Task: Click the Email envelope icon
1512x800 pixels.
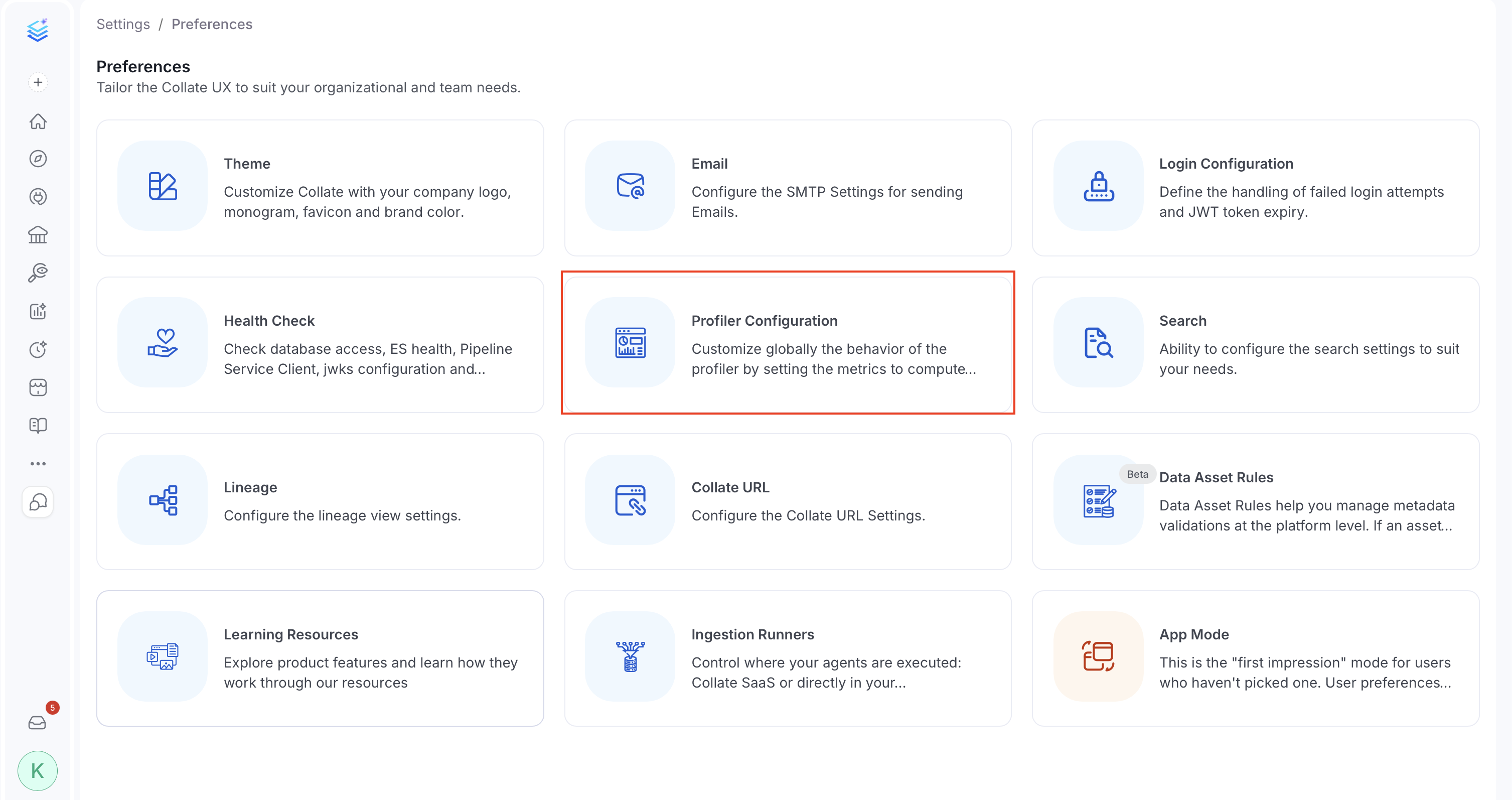Action: click(x=631, y=186)
